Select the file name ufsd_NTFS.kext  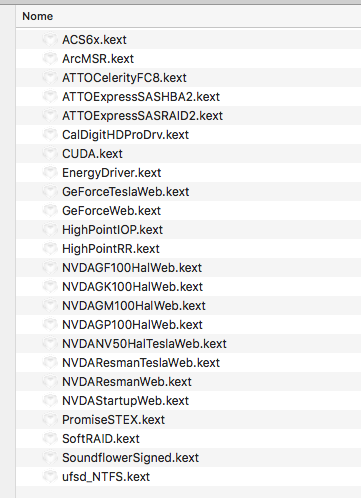pyautogui.click(x=106, y=477)
